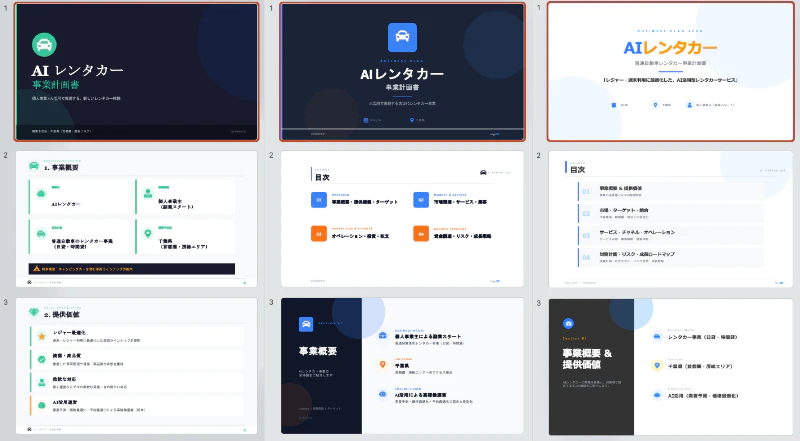Click blue 02 square on grid 目次 slide

[x=421, y=200]
